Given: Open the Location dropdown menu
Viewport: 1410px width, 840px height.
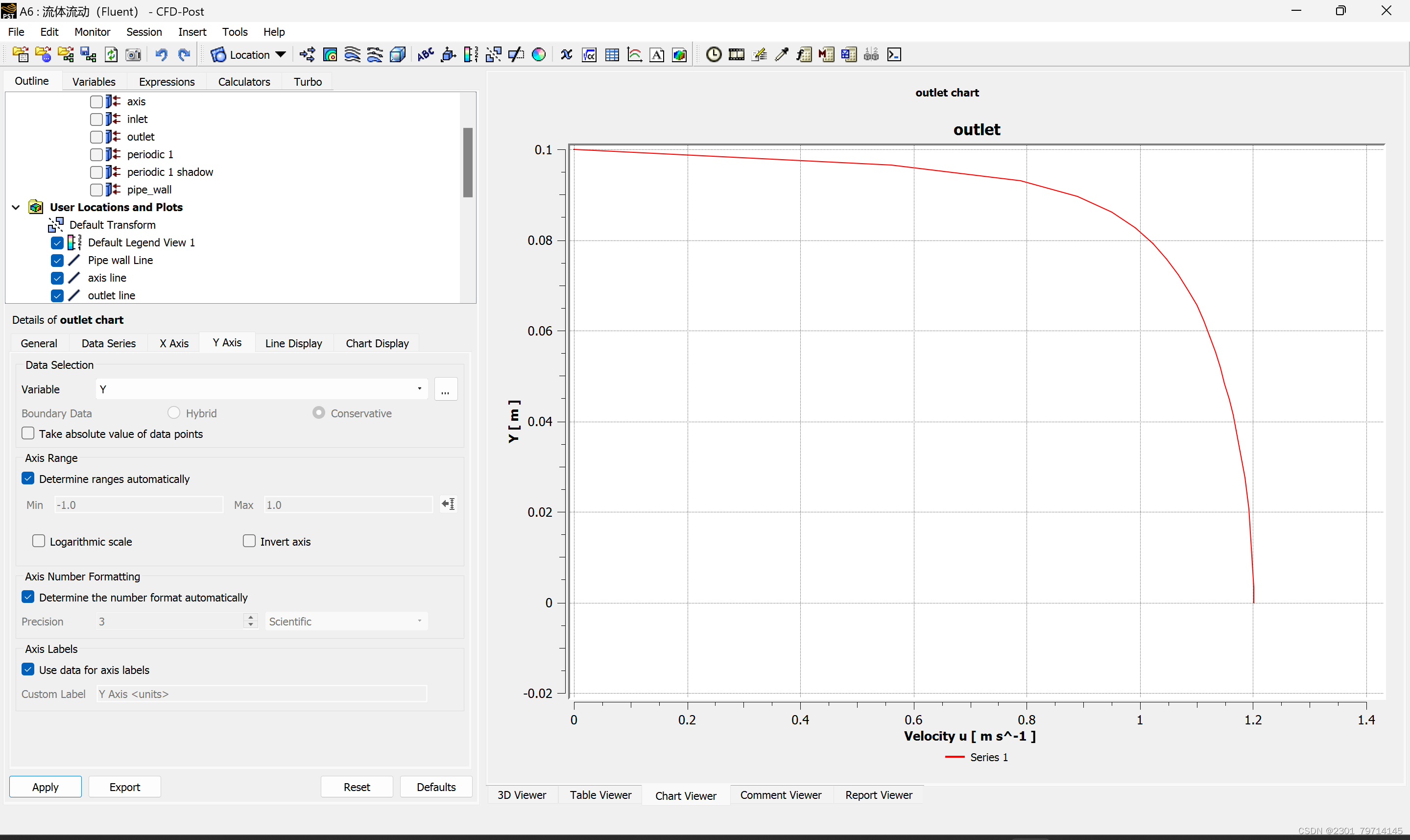Looking at the screenshot, I should tap(281, 55).
